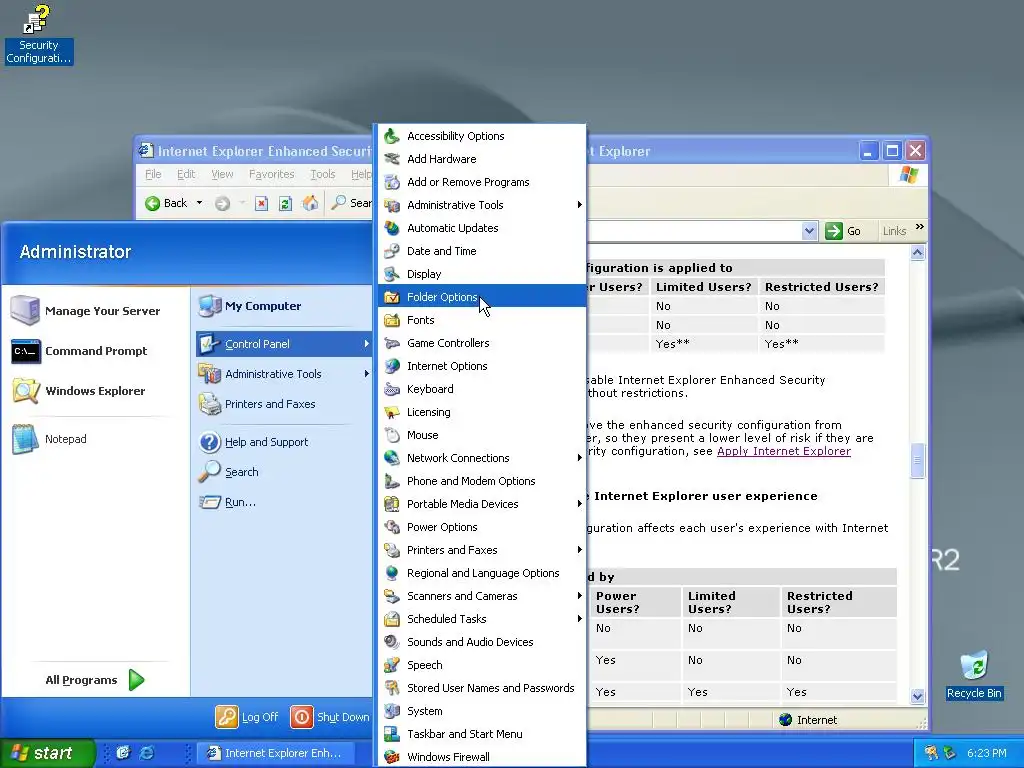Select Control Panel in Start menu
Viewport: 1024px width, 768px height.
(x=284, y=344)
